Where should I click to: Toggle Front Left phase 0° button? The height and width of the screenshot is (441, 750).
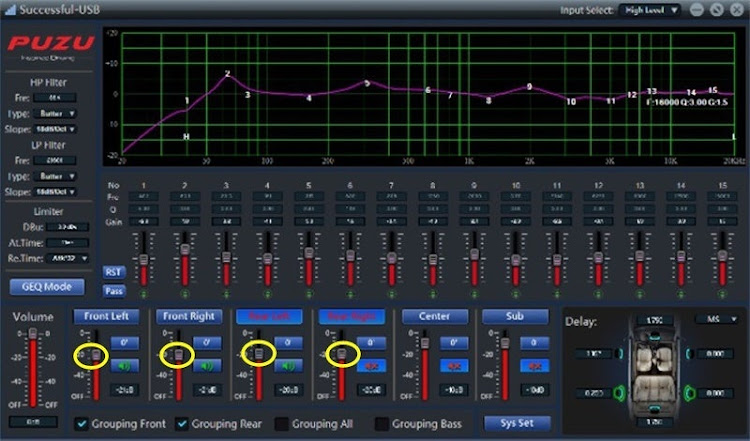[x=124, y=342]
